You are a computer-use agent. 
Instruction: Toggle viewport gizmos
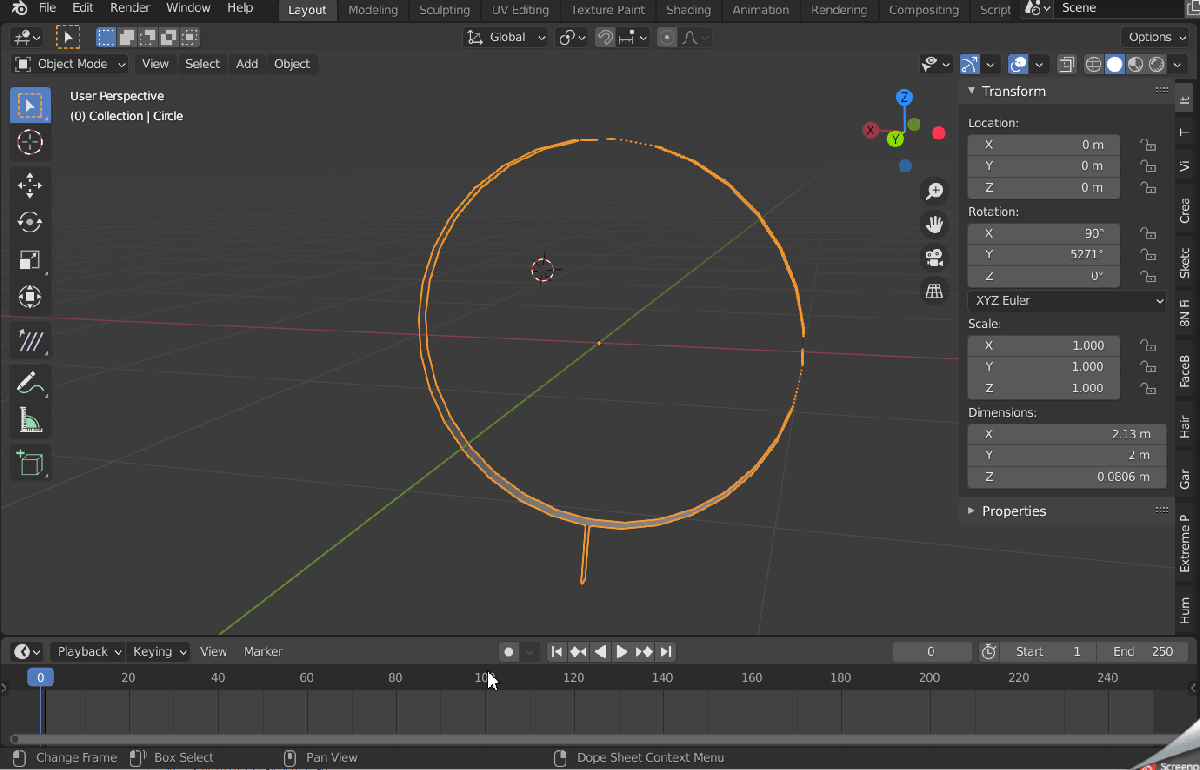point(969,64)
